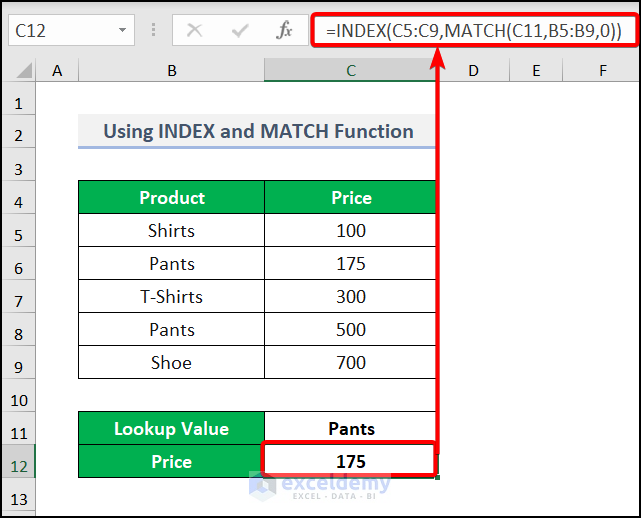
Task: Select column B header
Action: [x=172, y=70]
